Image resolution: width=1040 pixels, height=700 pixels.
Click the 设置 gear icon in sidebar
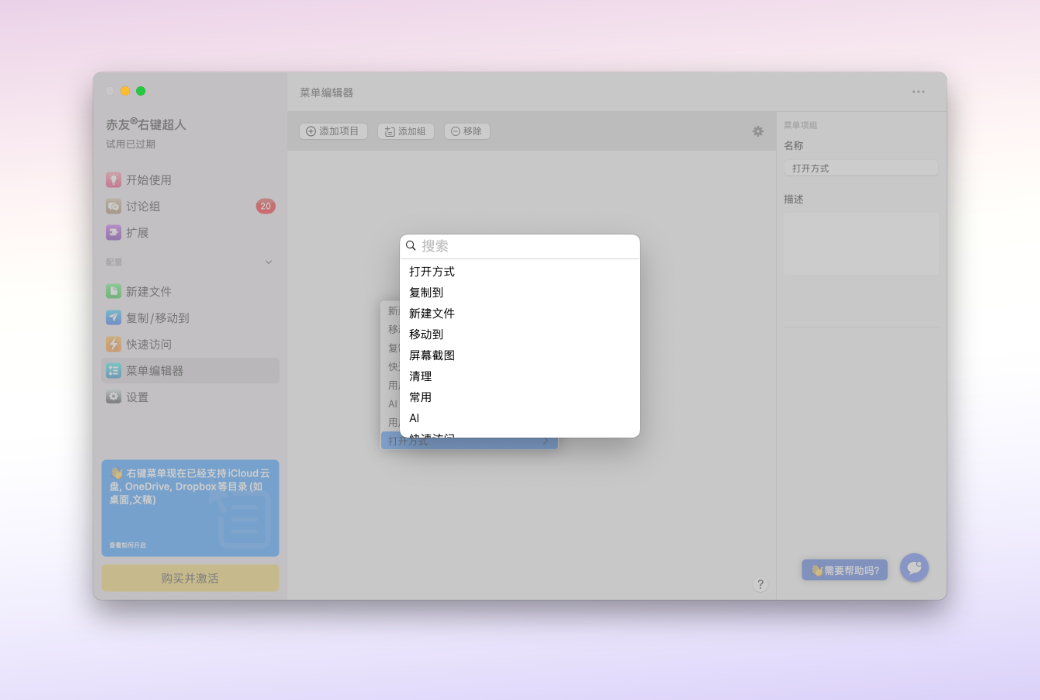coord(113,397)
